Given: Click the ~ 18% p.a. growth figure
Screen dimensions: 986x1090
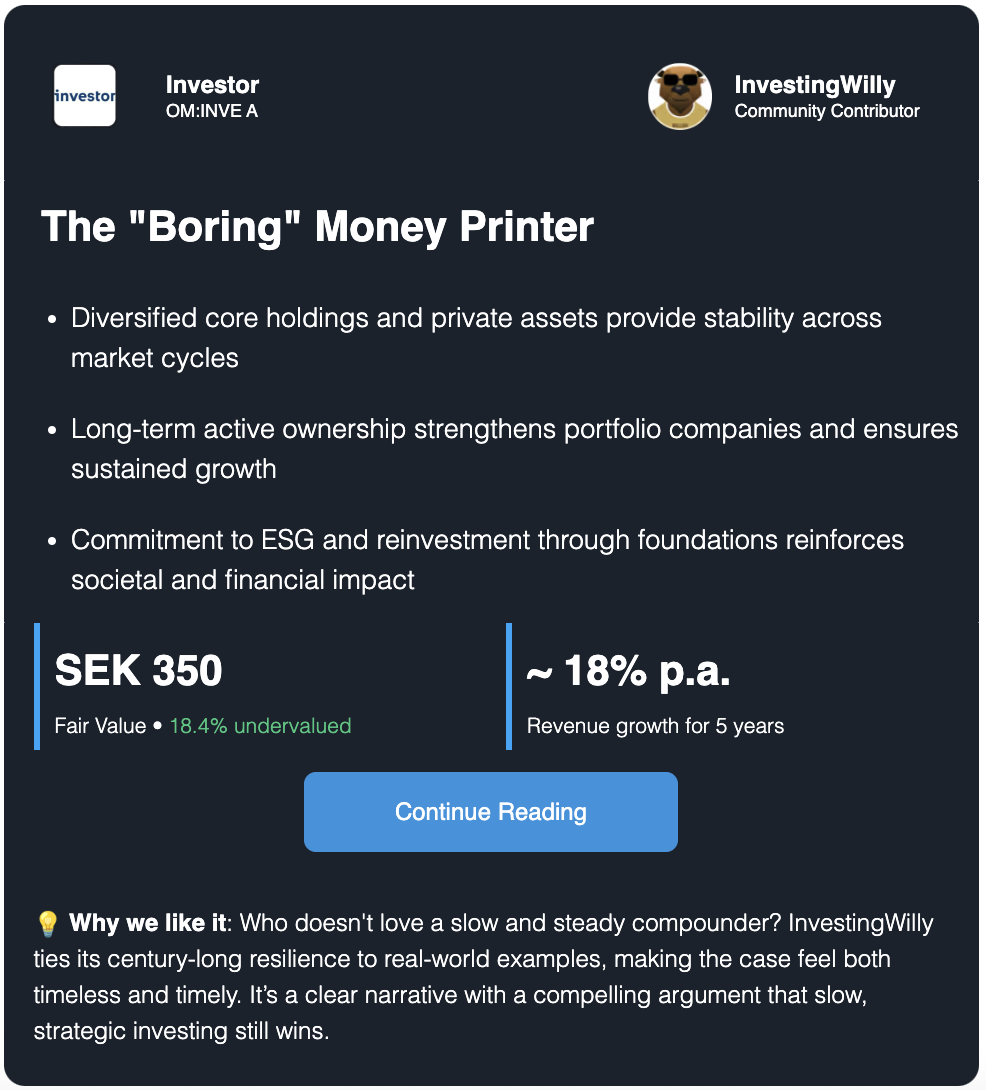Looking at the screenshot, I should coord(629,671).
